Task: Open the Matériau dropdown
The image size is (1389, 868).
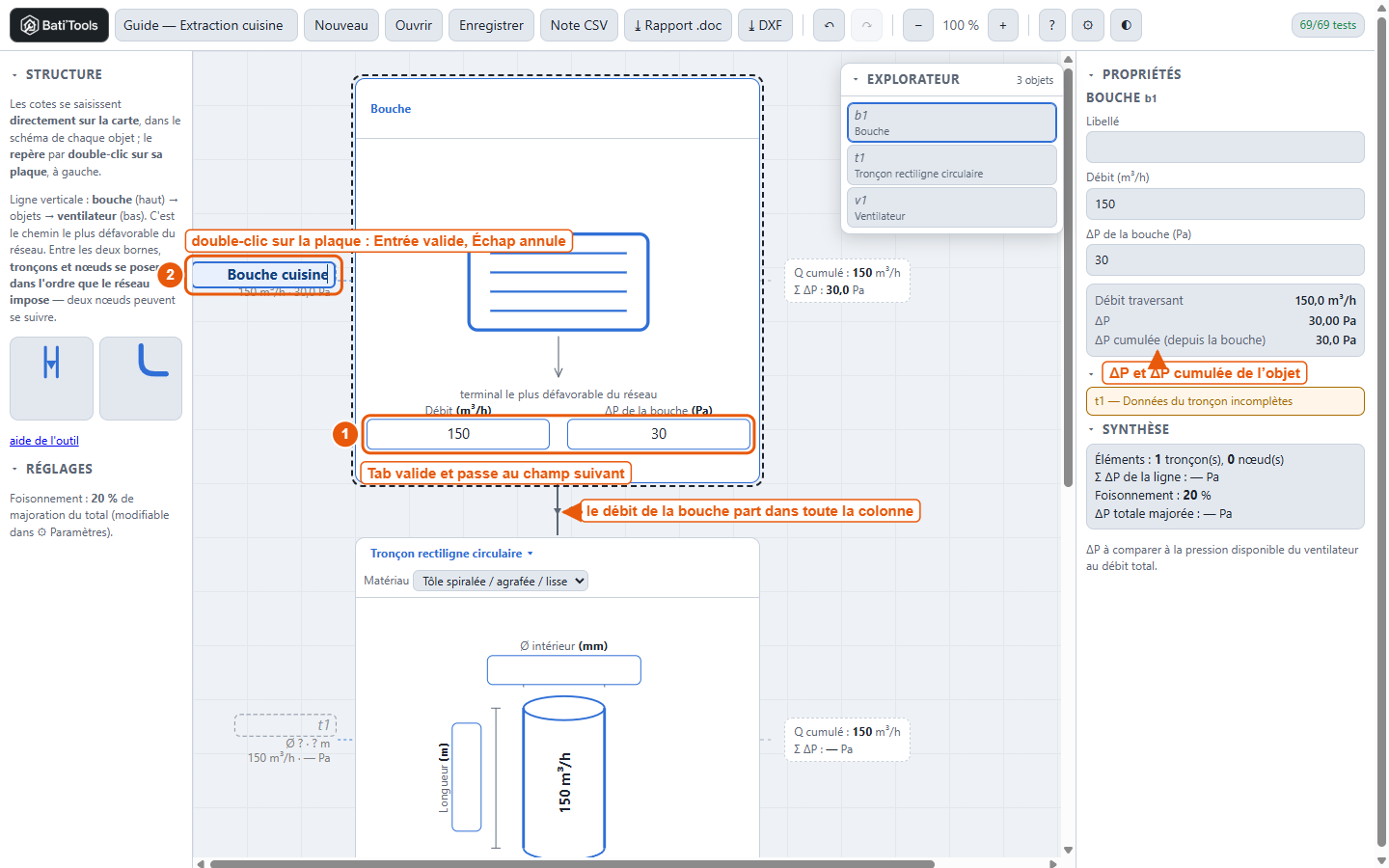Action: 501,581
